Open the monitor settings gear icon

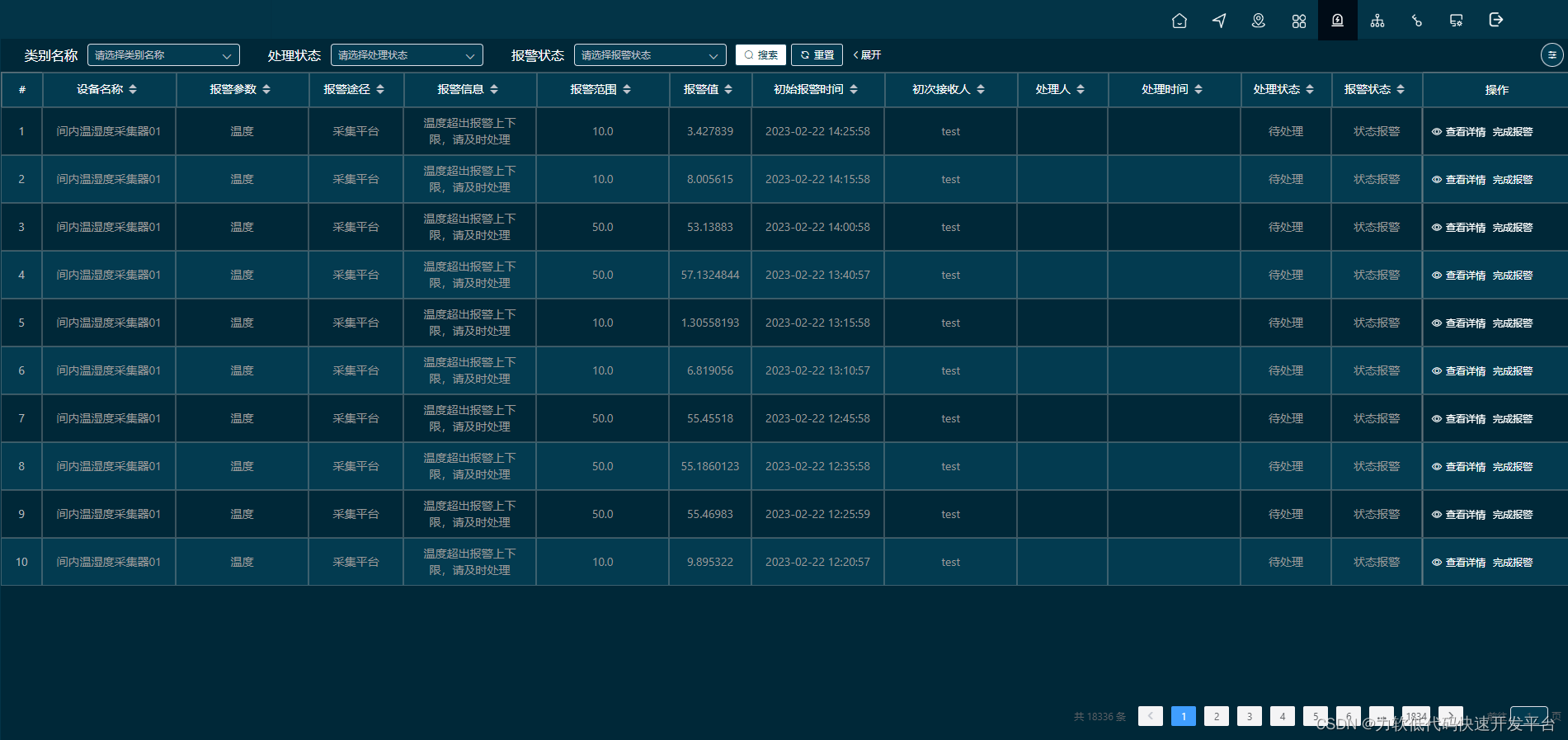[x=1457, y=21]
